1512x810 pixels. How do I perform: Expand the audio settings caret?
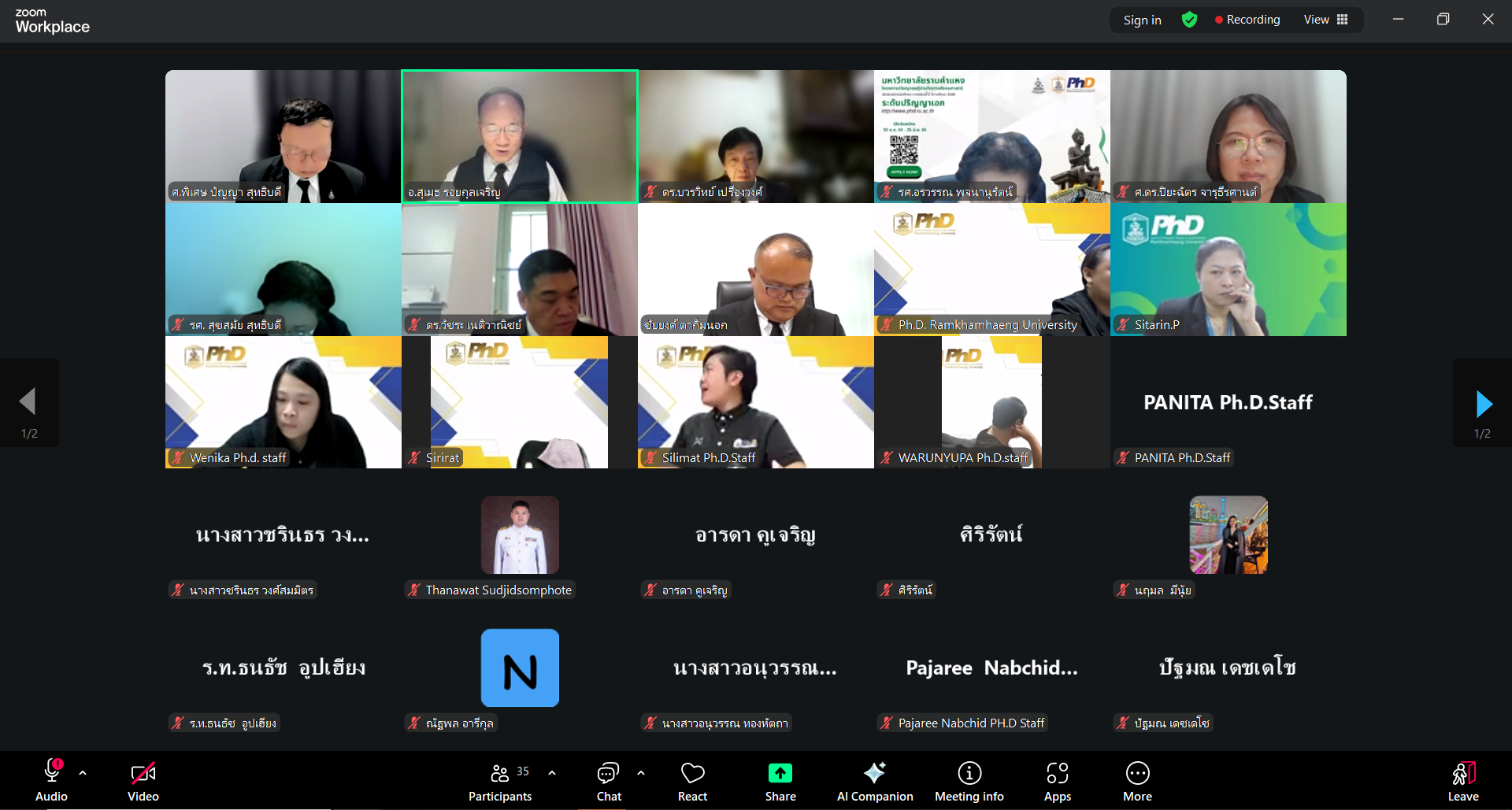pyautogui.click(x=83, y=773)
